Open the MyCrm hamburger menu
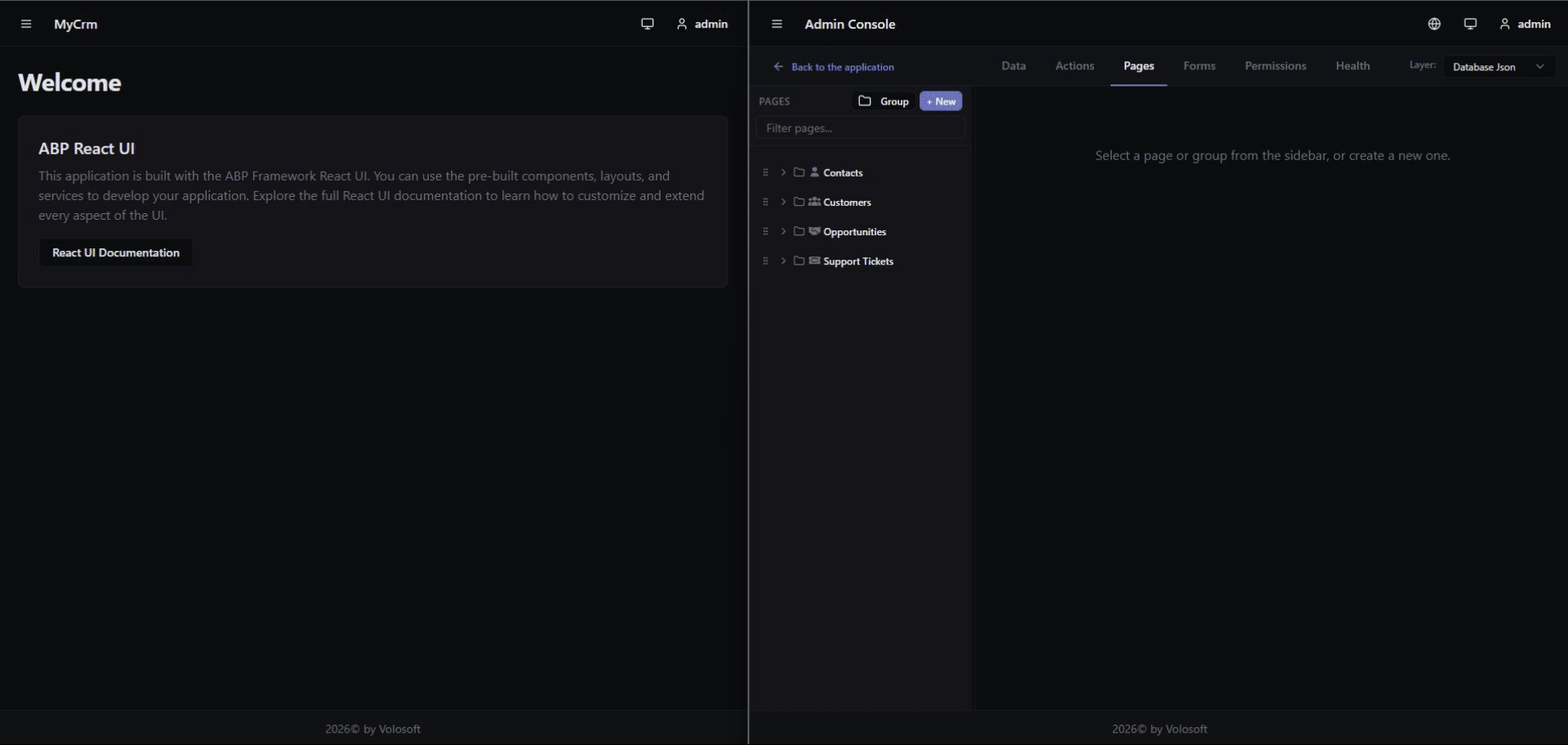 tap(26, 25)
